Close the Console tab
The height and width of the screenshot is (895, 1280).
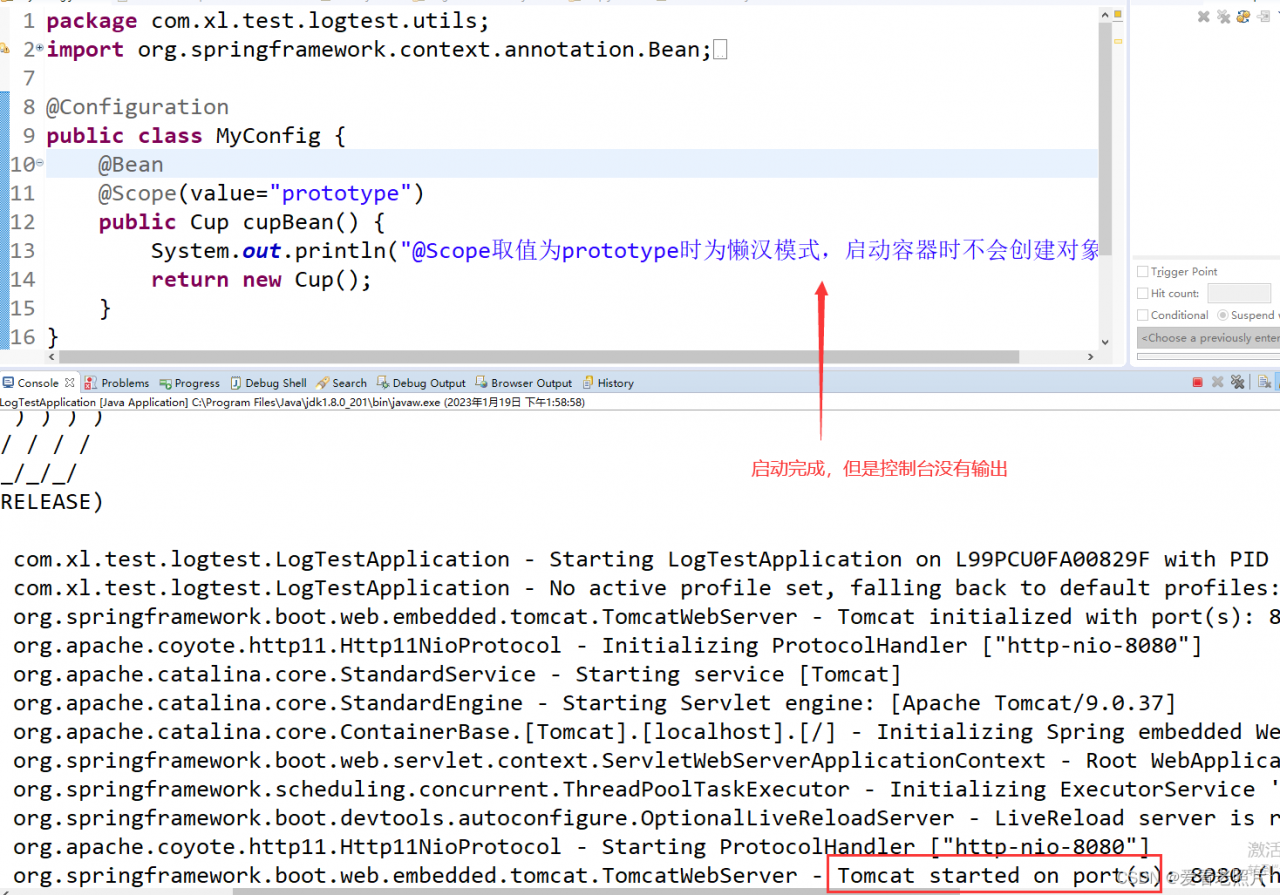point(70,382)
